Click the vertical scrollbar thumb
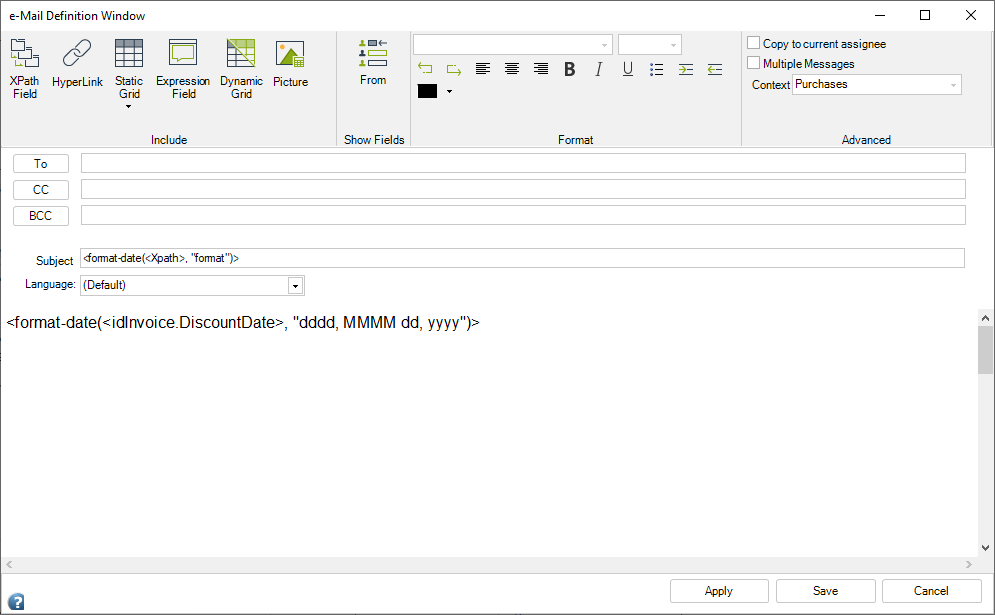Screen dimensions: 995x615 pos(985,350)
